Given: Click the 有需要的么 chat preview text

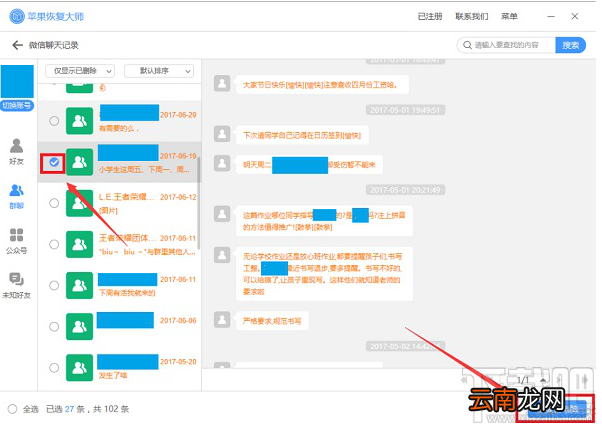Looking at the screenshot, I should point(119,129).
